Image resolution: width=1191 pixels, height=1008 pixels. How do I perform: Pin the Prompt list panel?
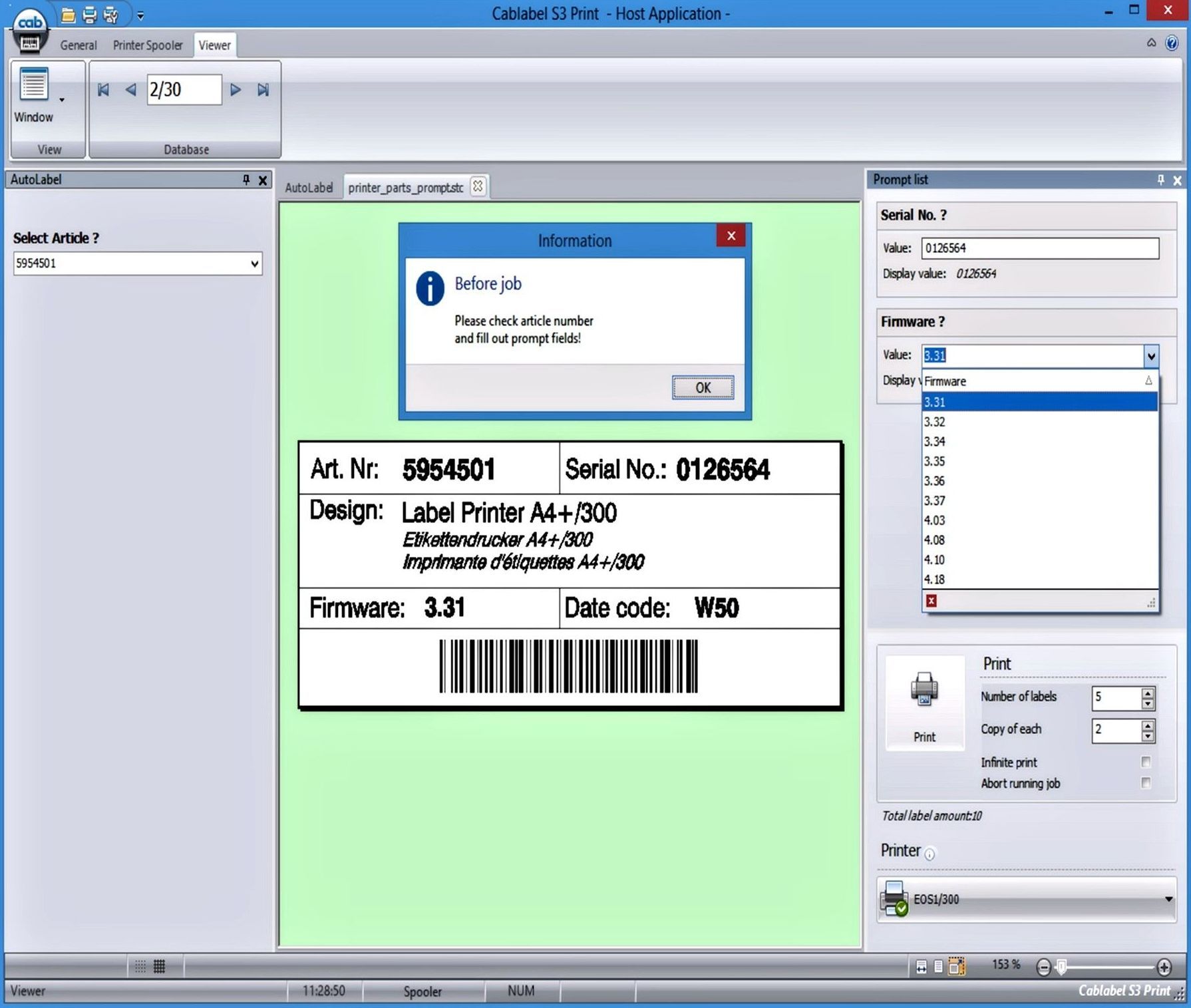click(1160, 180)
